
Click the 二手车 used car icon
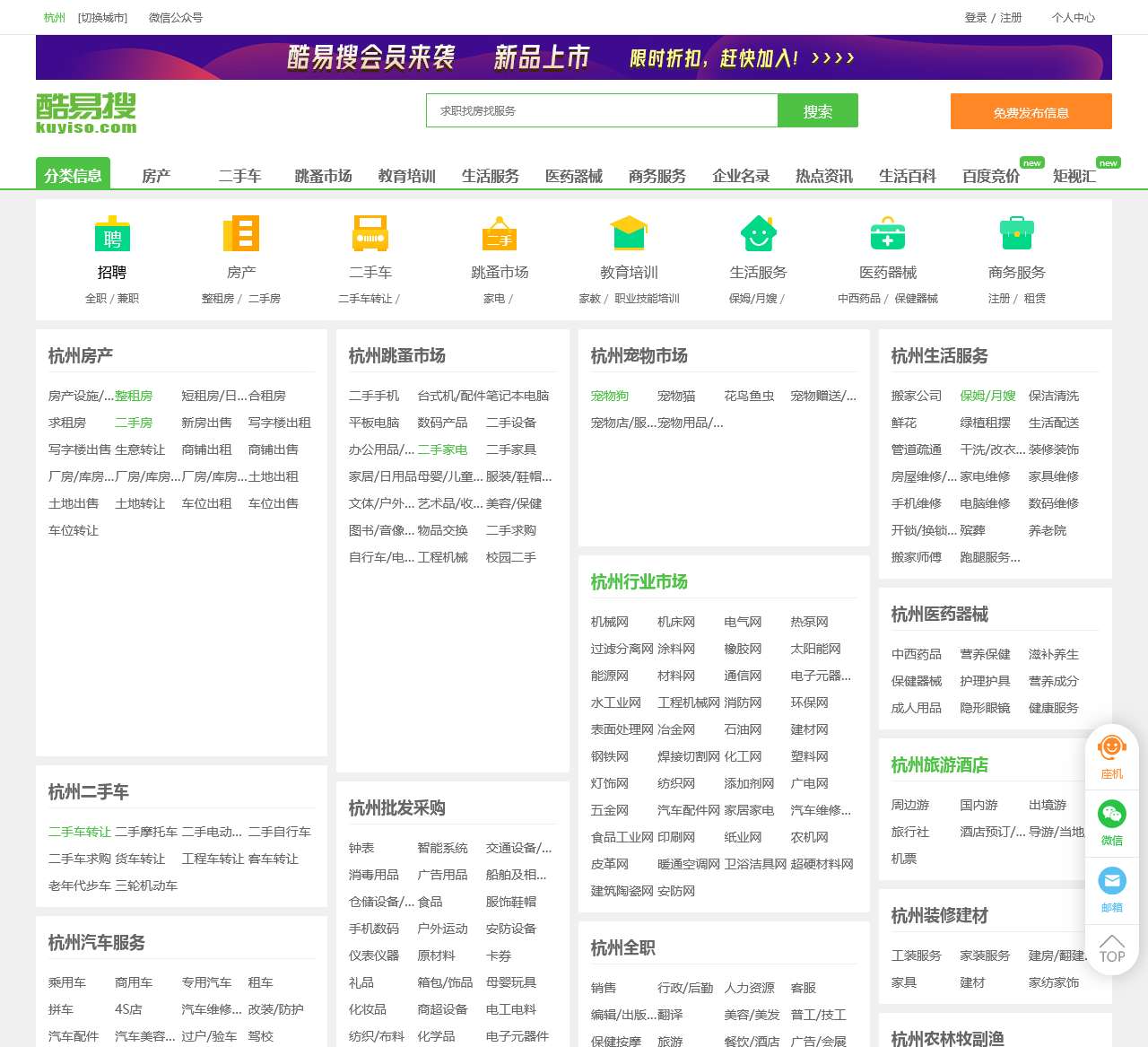370,234
